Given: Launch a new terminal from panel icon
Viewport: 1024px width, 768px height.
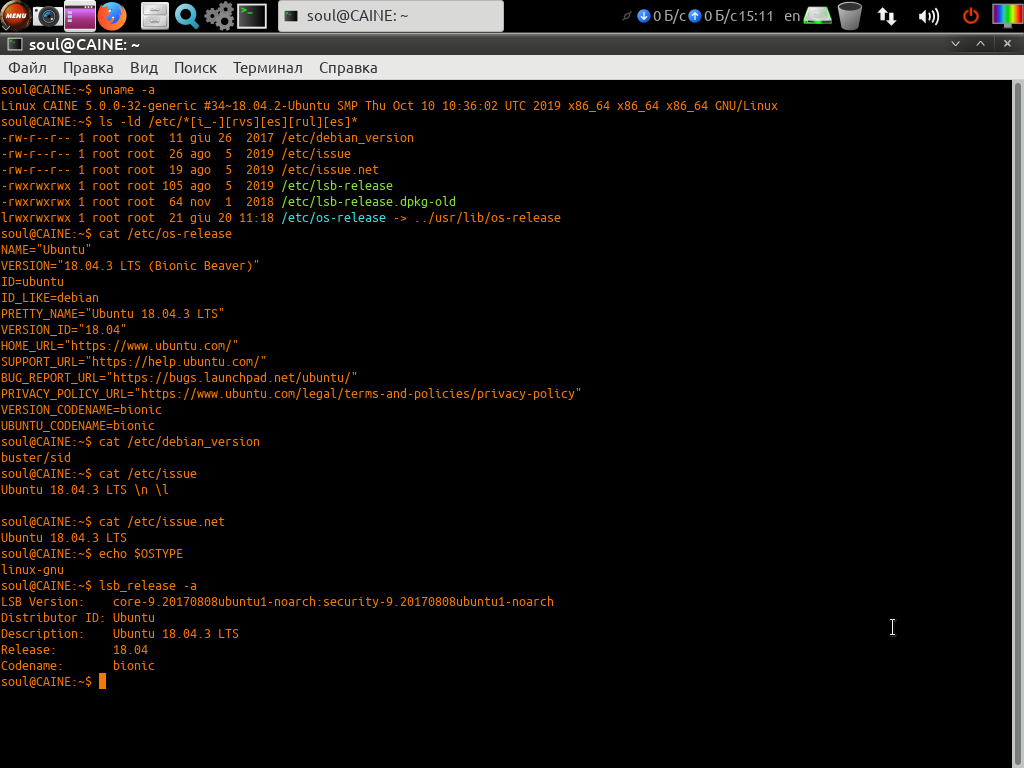Looking at the screenshot, I should pos(251,16).
